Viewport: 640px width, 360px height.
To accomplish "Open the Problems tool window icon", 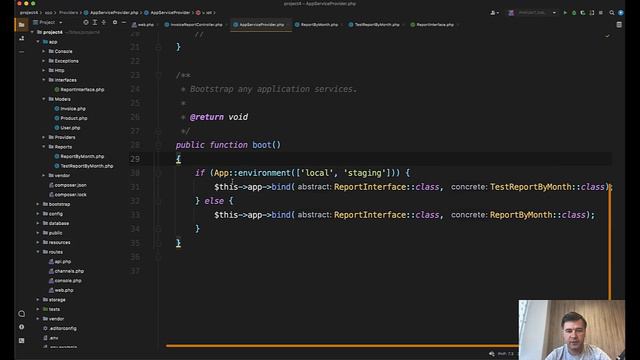I will [x=22, y=327].
